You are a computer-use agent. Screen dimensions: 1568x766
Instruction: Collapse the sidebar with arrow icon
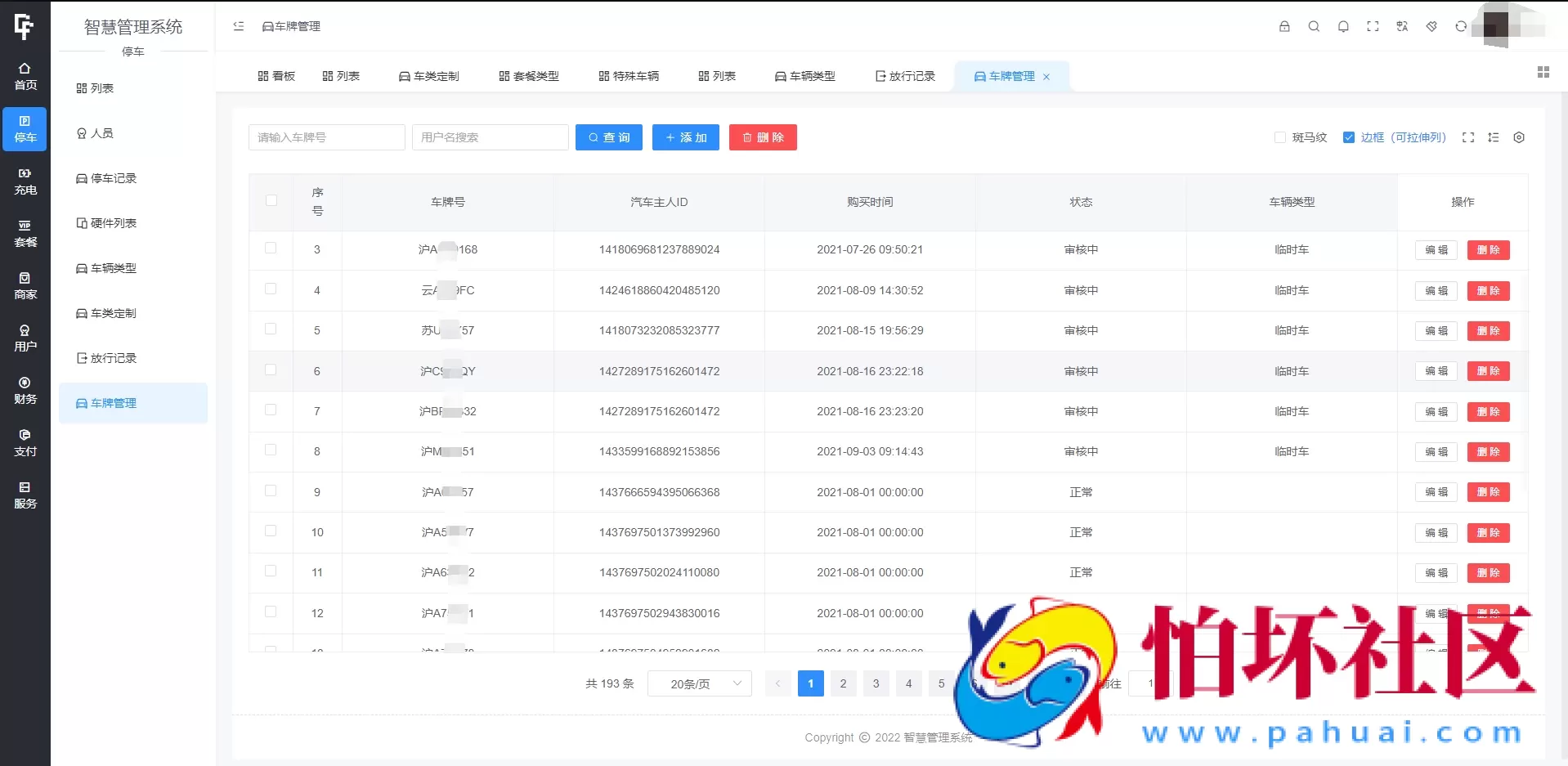(x=238, y=26)
